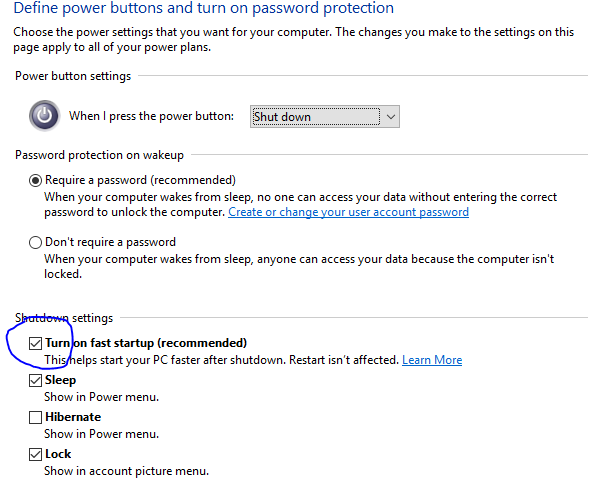Click the 'Require a password (recommended)' label text
Screen dimensions: 616x491
pyautogui.click(x=140, y=180)
